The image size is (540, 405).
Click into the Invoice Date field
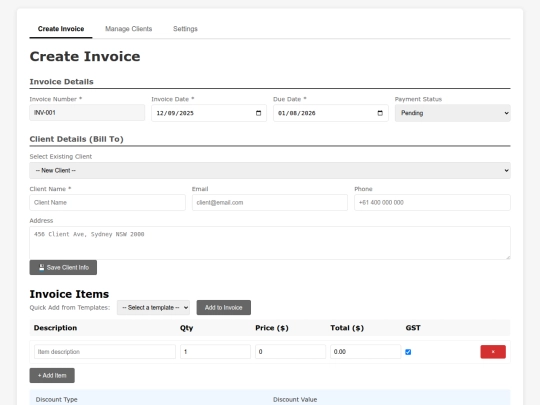coord(209,113)
